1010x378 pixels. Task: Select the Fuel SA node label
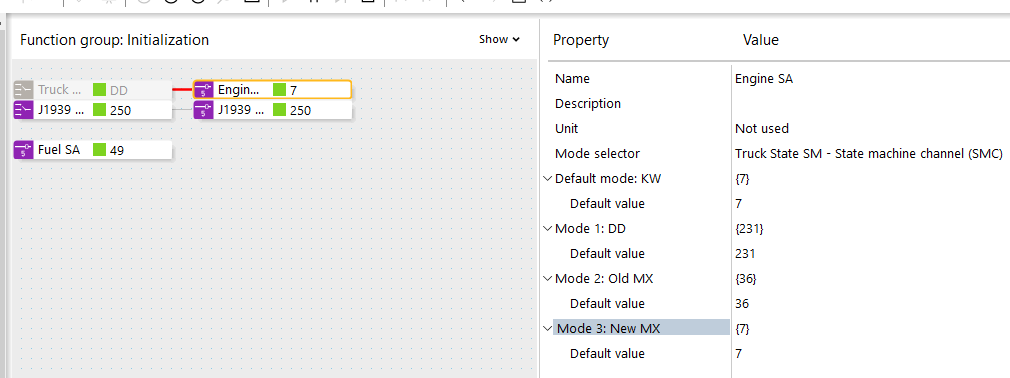point(59,150)
